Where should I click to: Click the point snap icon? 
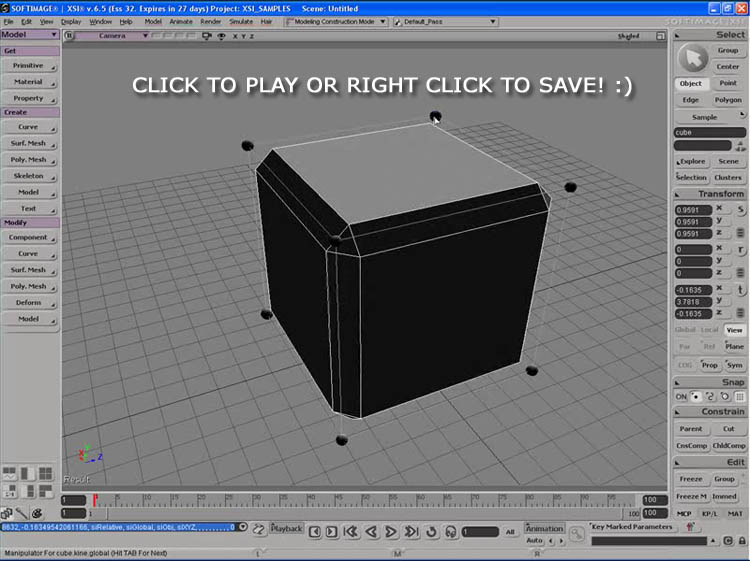[696, 396]
